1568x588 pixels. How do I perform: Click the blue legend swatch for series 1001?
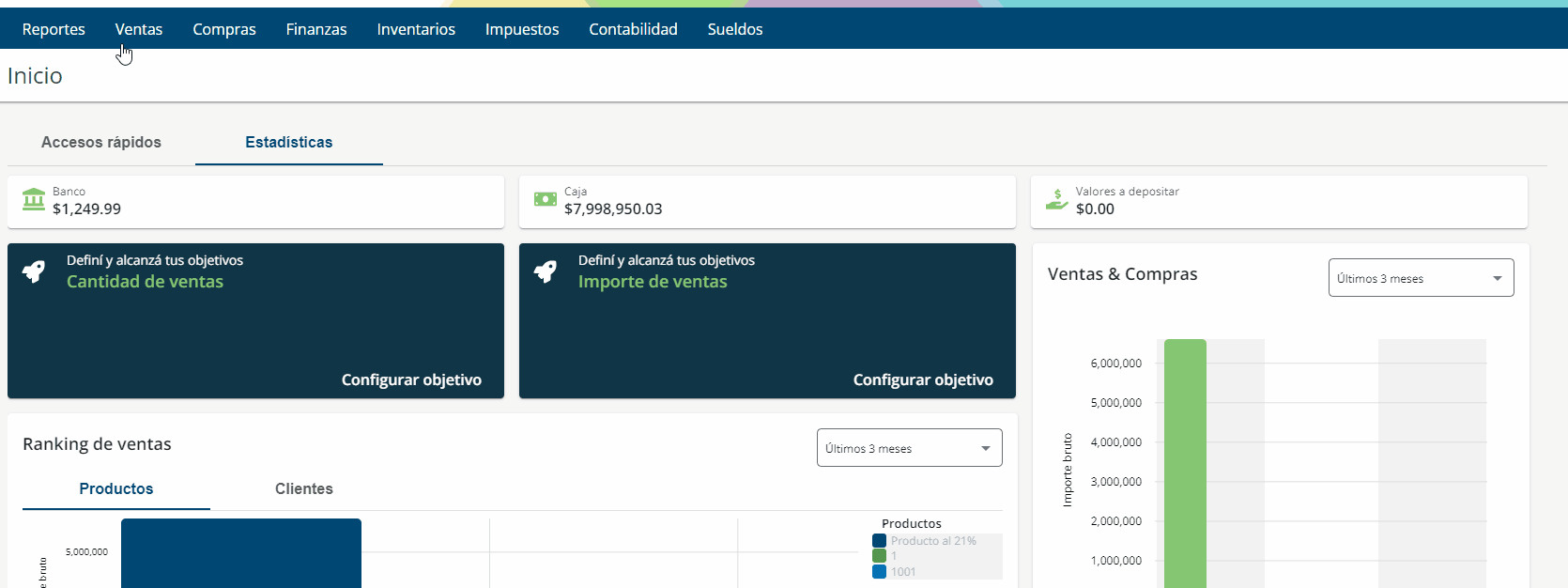880,571
